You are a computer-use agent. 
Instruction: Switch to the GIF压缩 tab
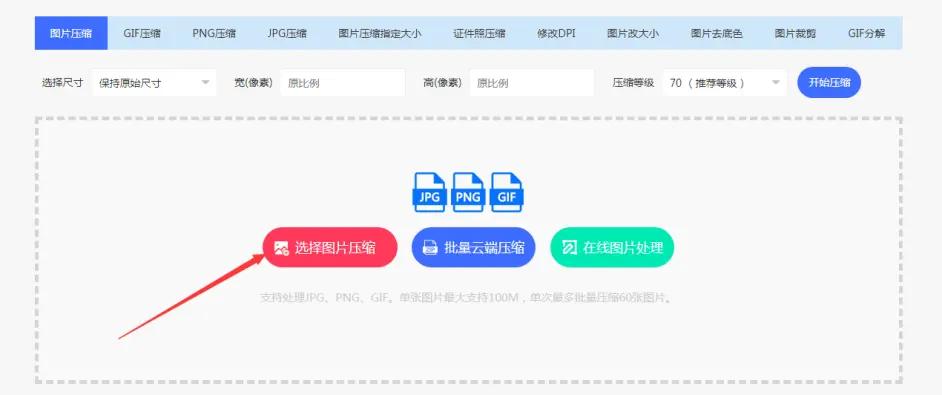point(142,33)
